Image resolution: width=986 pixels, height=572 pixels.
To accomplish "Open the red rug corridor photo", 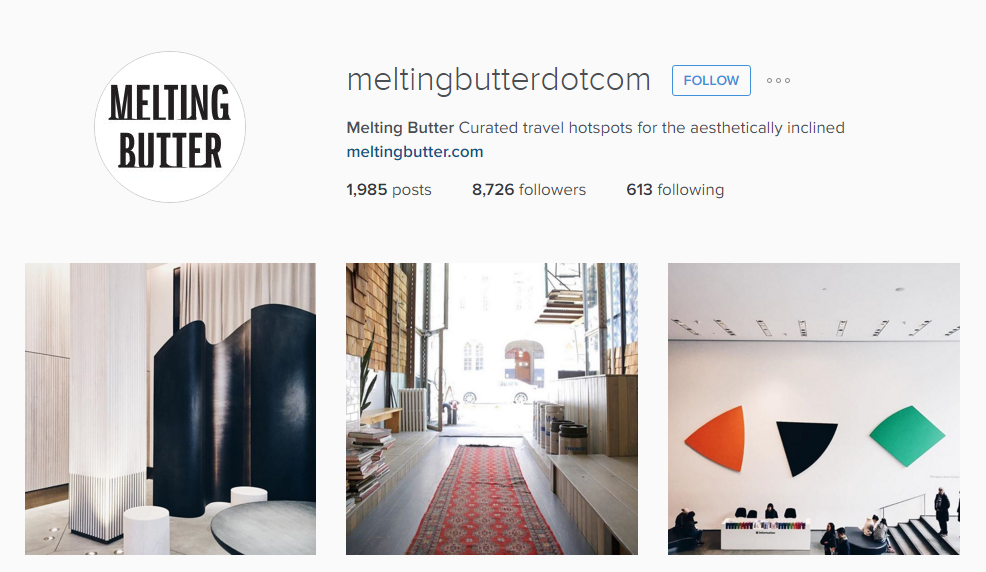I will 492,409.
